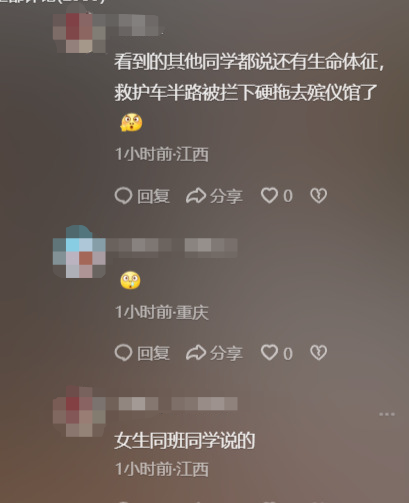
Task: Click the Chongqing commenter's blurred username
Action: [x=172, y=248]
